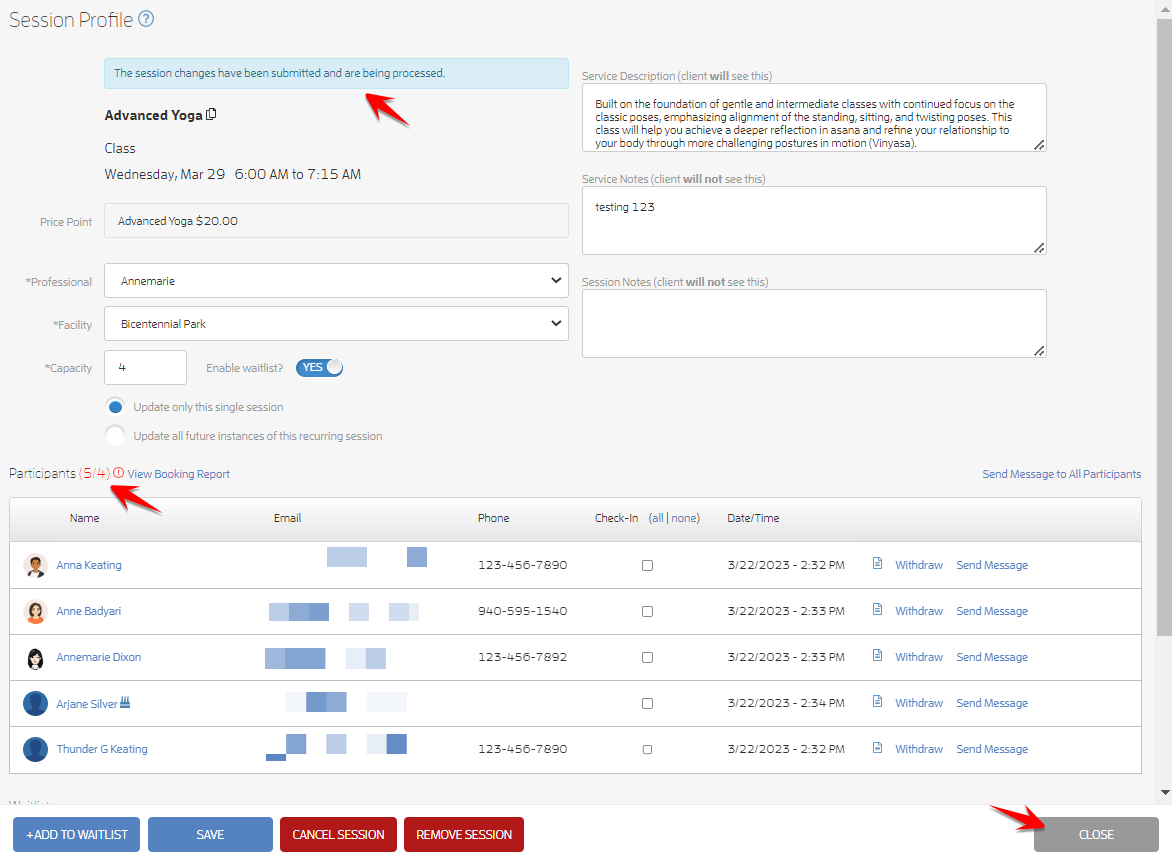
Task: Click the participants over-capacity warning icon
Action: (x=118, y=473)
